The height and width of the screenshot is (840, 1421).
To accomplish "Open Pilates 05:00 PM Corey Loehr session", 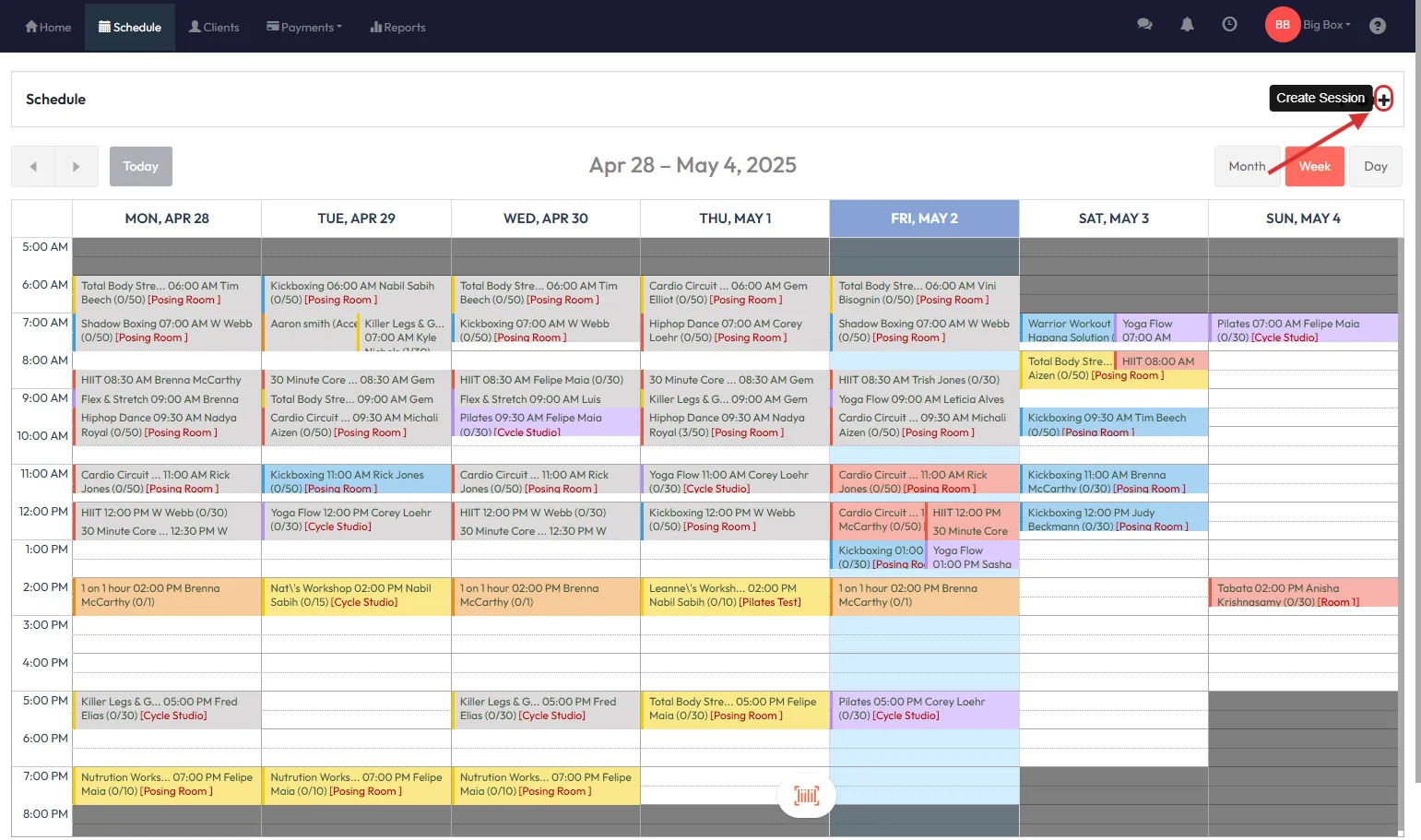I will (x=924, y=708).
